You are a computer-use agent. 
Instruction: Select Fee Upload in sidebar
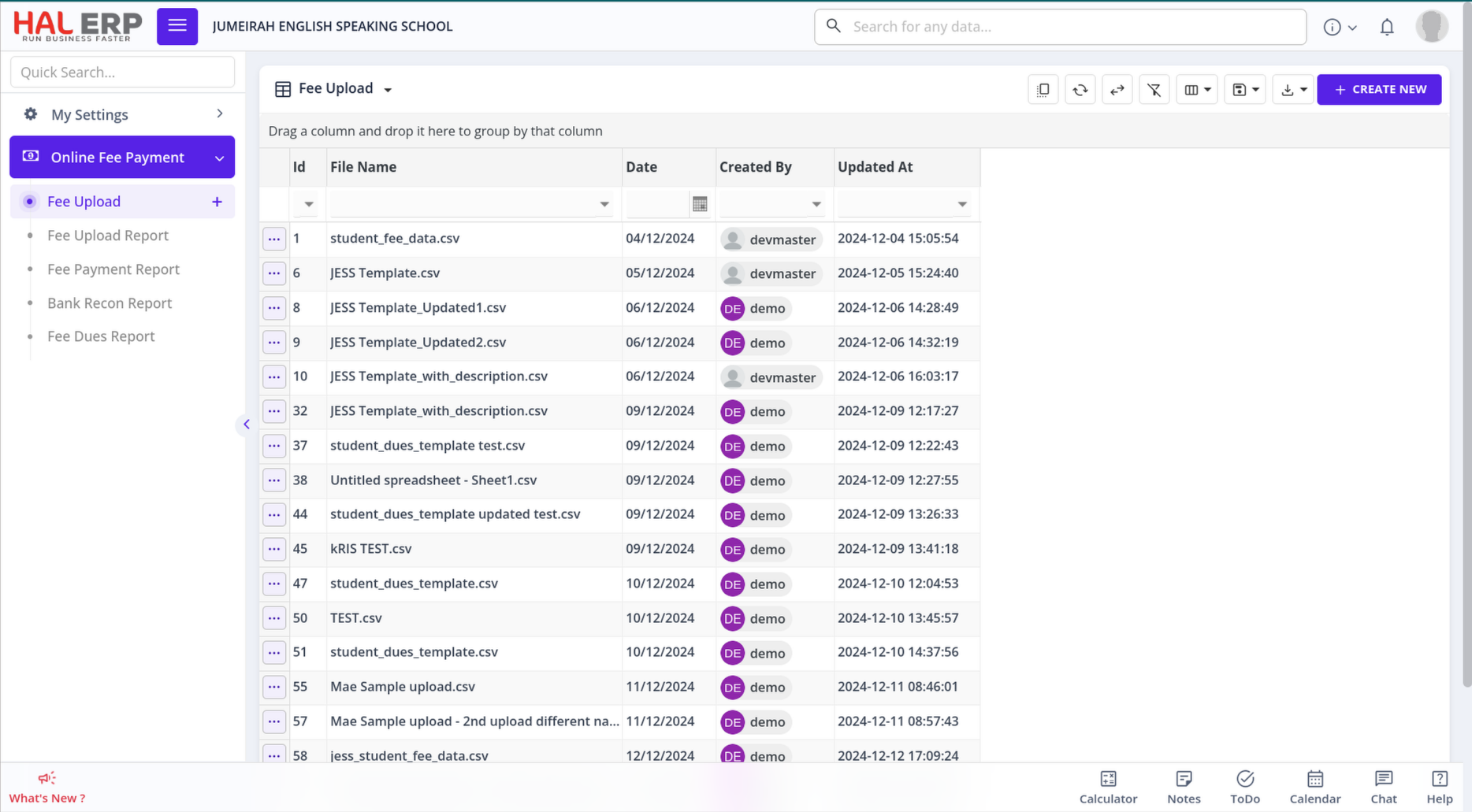point(84,202)
